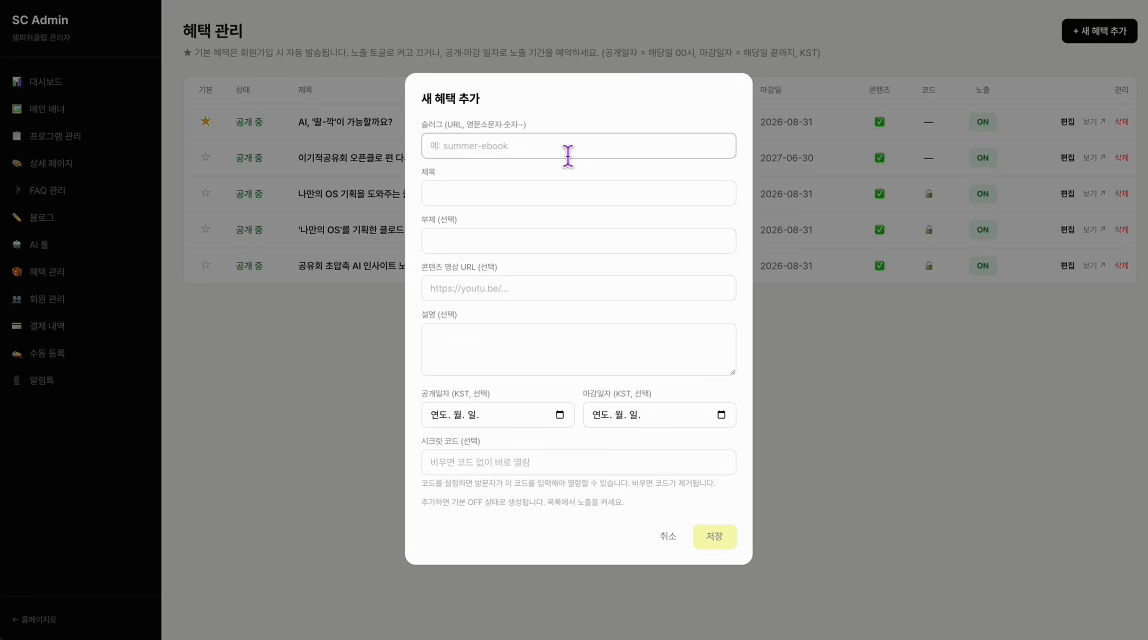This screenshot has height=640, width=1148.
Task: Click 편집 for 공유회 초압축 AI 인사이트 row
Action: pyautogui.click(x=1067, y=266)
